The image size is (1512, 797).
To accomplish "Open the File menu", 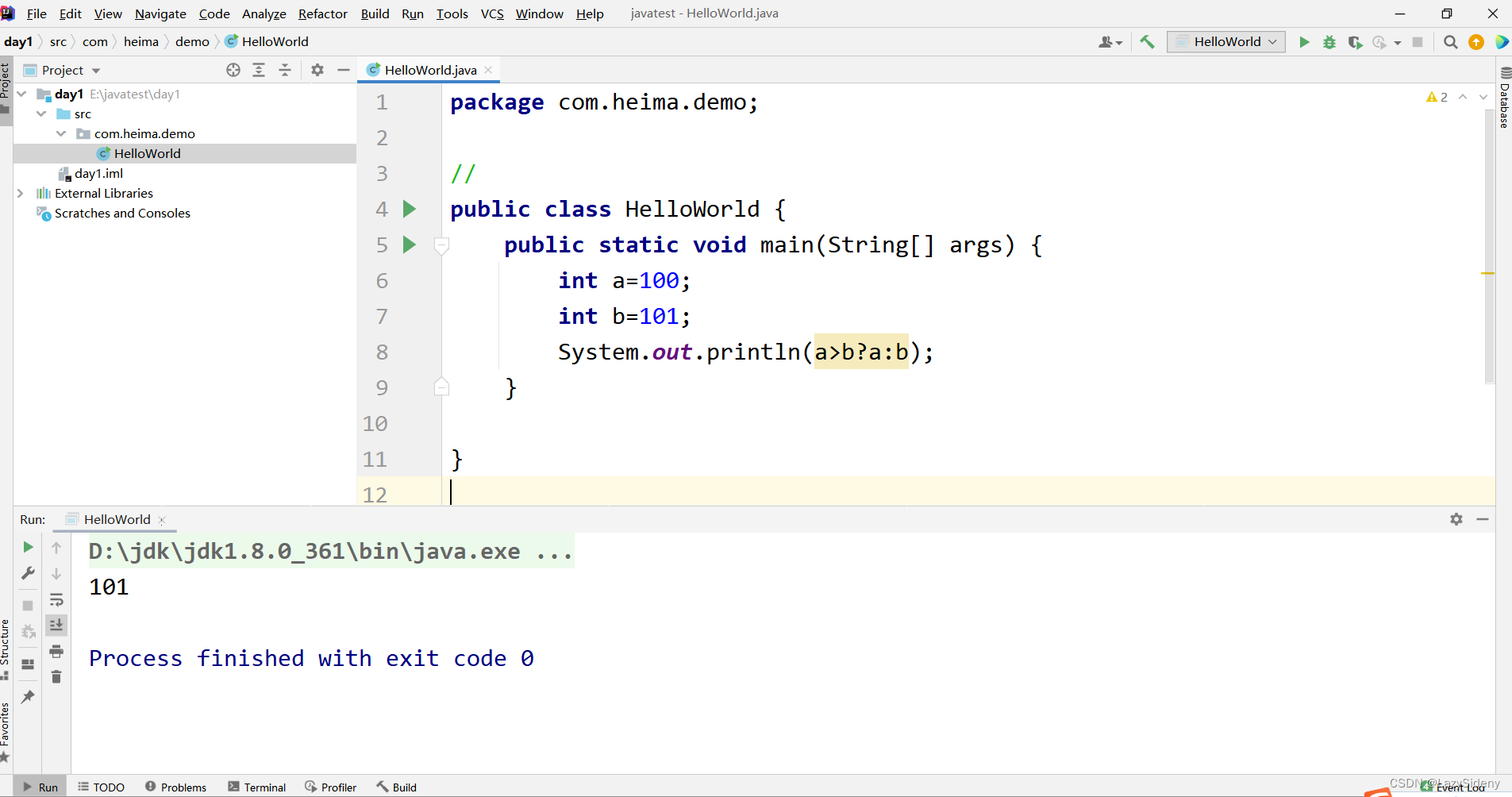I will pos(37,13).
